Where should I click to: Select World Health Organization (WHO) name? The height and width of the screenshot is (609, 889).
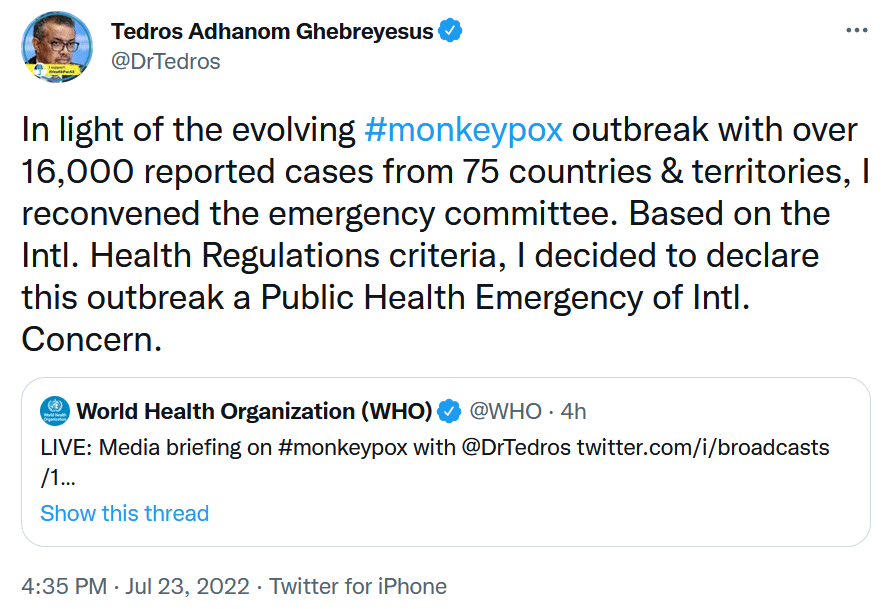(254, 411)
